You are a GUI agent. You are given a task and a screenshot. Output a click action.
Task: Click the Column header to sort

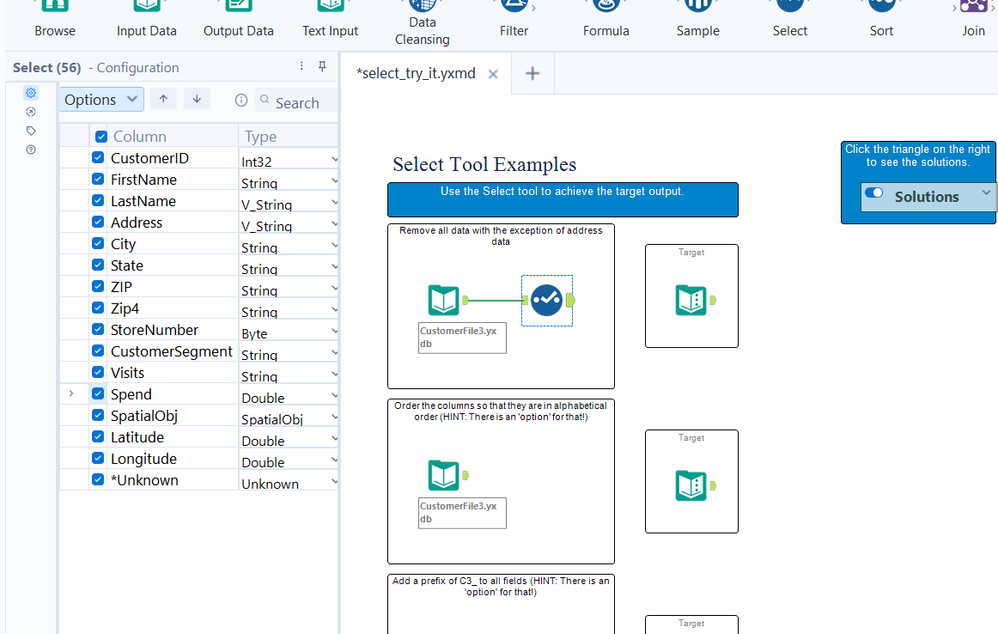pos(140,136)
